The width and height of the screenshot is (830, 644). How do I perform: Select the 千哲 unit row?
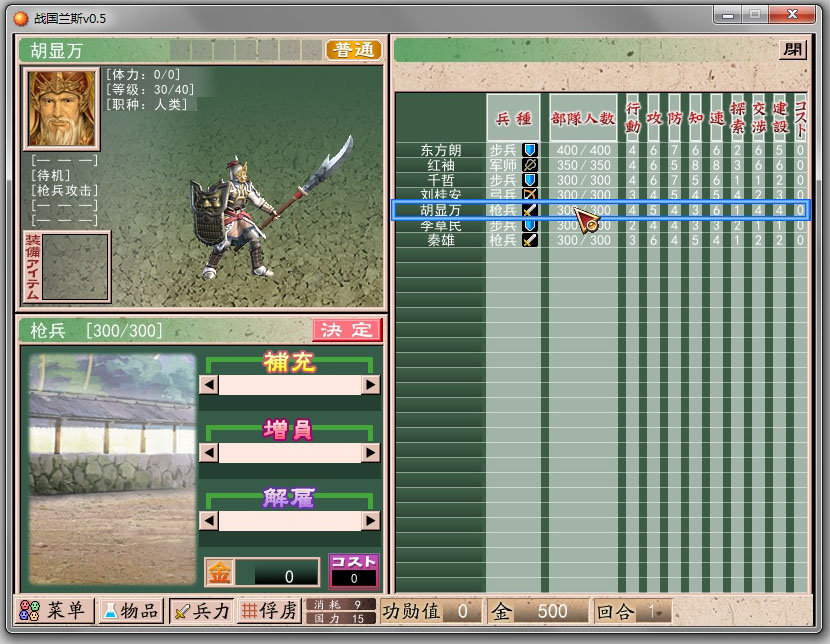(x=601, y=180)
